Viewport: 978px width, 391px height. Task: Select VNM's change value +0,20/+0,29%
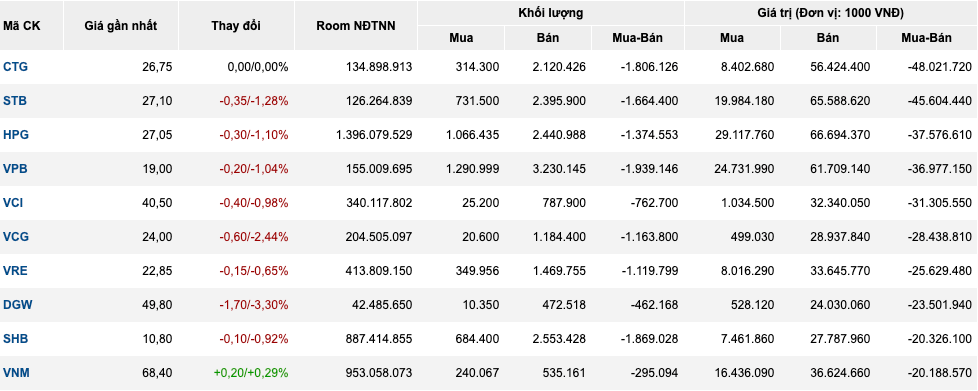(251, 373)
